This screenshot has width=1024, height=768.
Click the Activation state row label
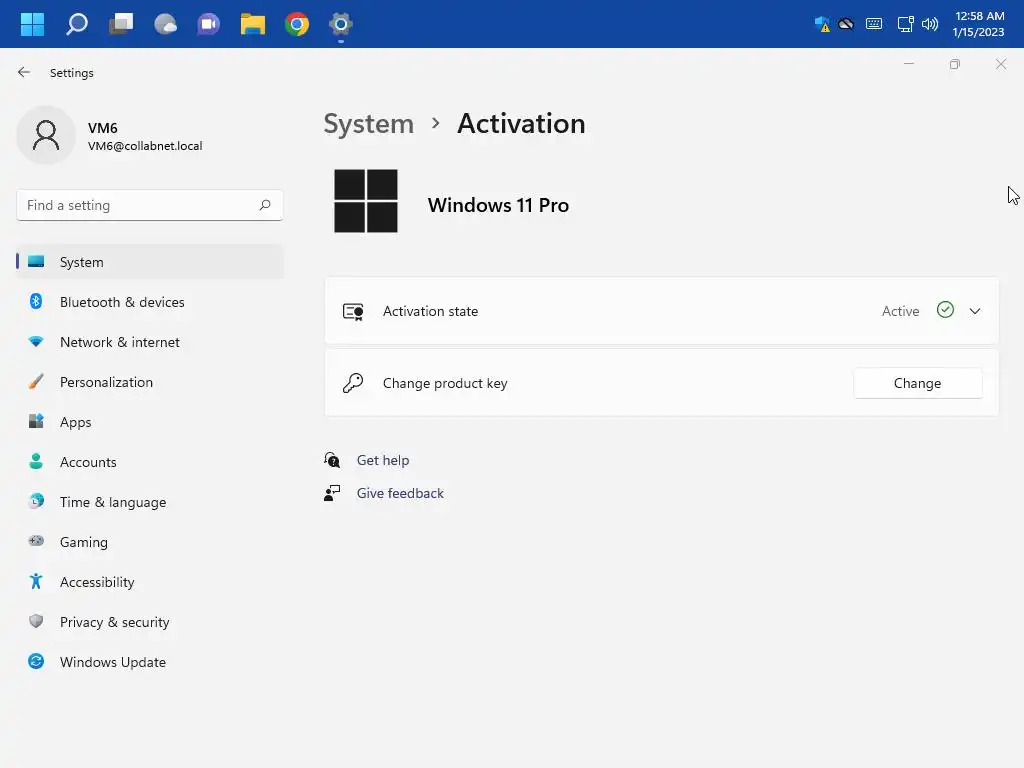[430, 312]
